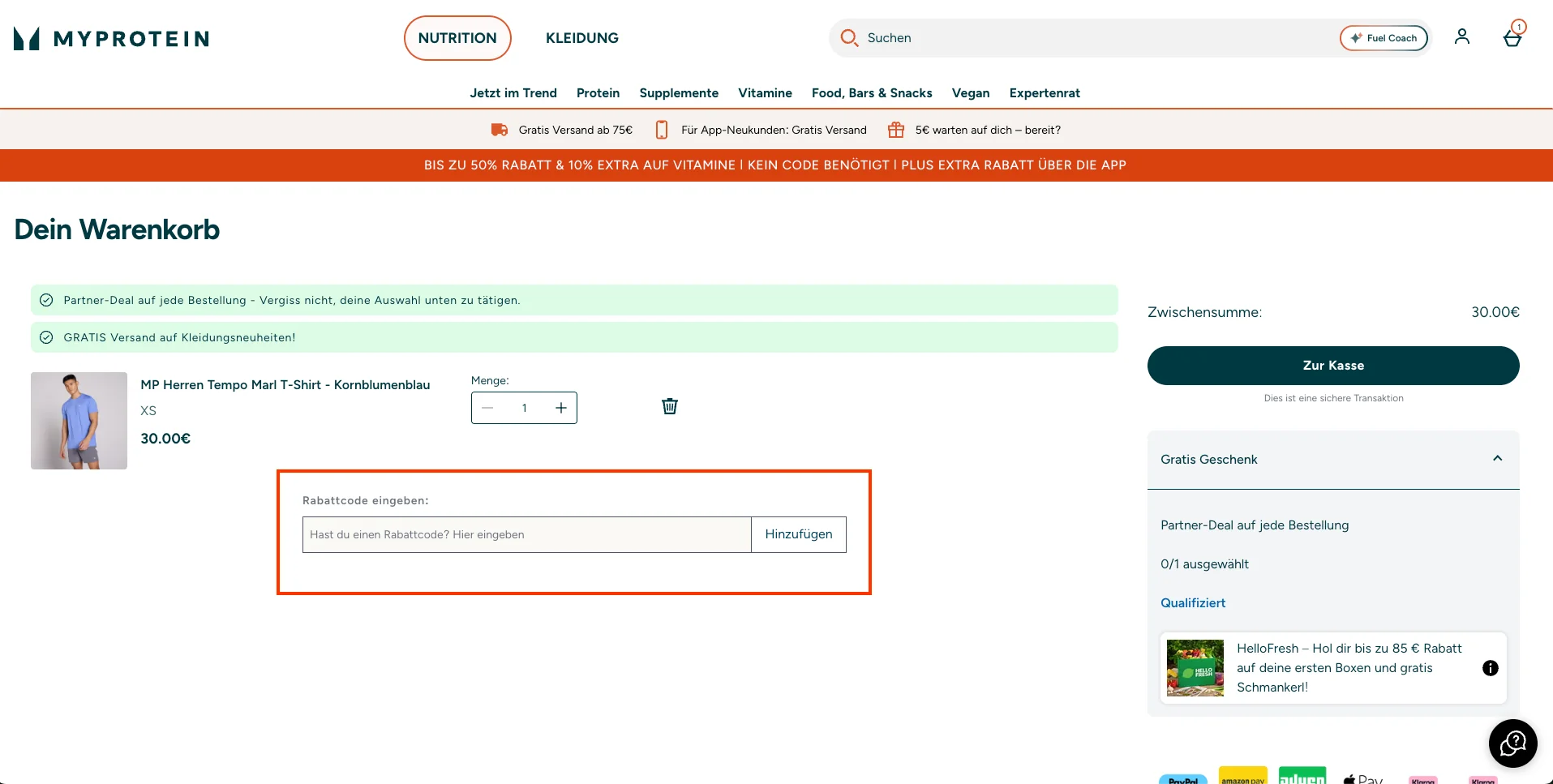The image size is (1553, 784).
Task: Click the gift box icon
Action: tap(896, 130)
